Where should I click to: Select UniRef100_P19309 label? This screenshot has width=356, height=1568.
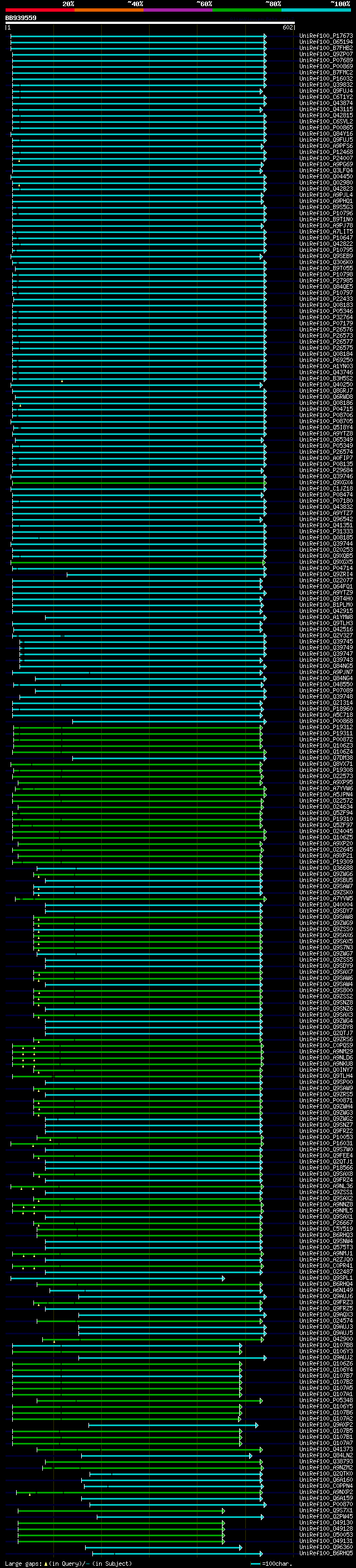click(326, 862)
